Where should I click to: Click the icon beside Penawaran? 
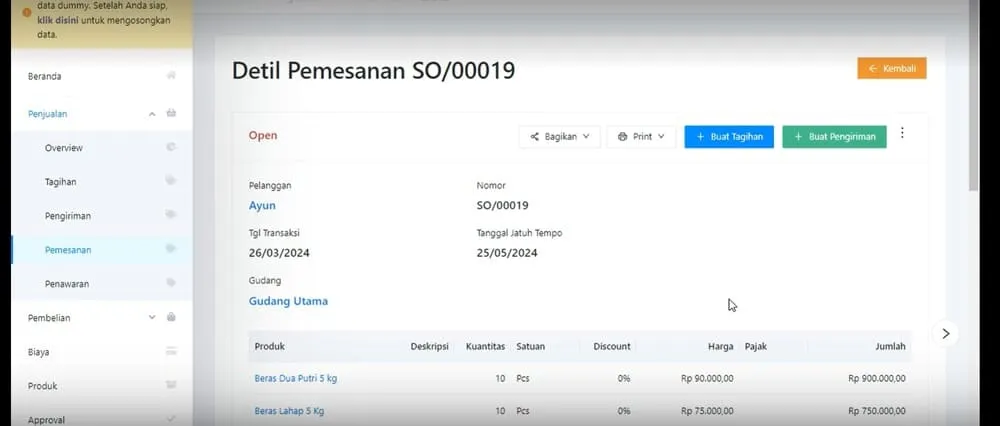(x=171, y=282)
